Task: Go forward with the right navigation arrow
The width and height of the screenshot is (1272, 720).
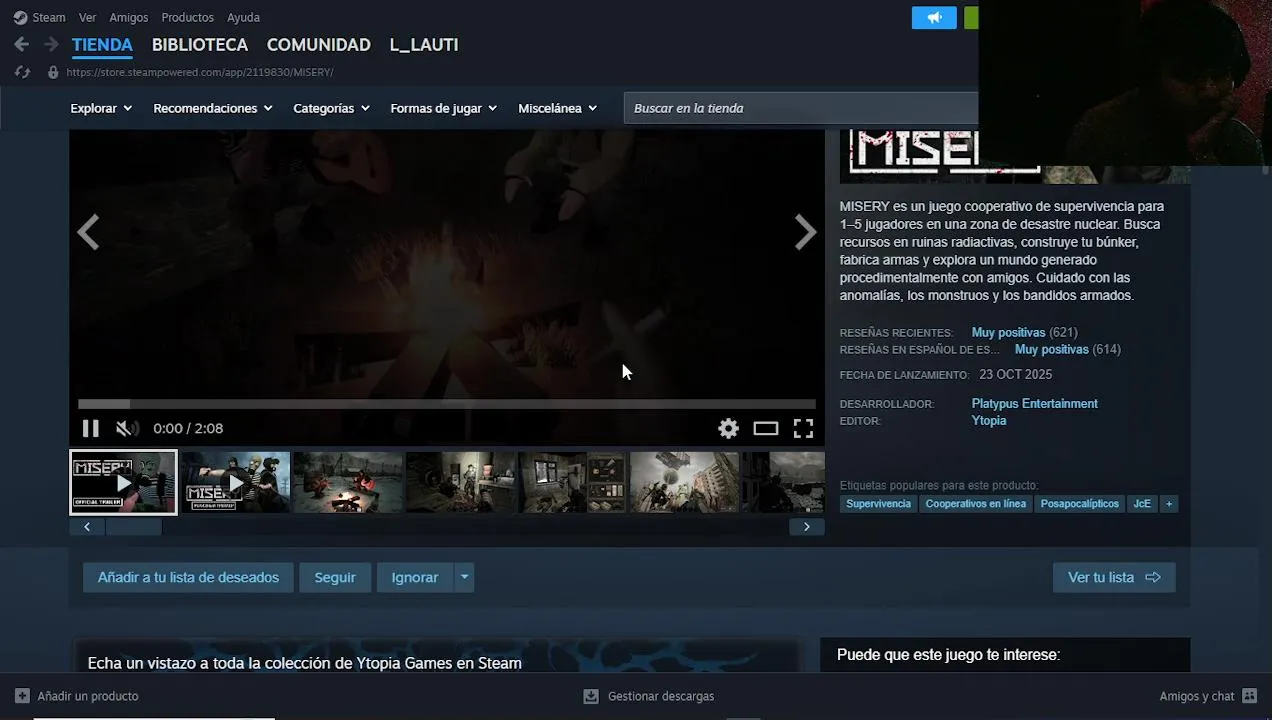Action: tap(51, 44)
